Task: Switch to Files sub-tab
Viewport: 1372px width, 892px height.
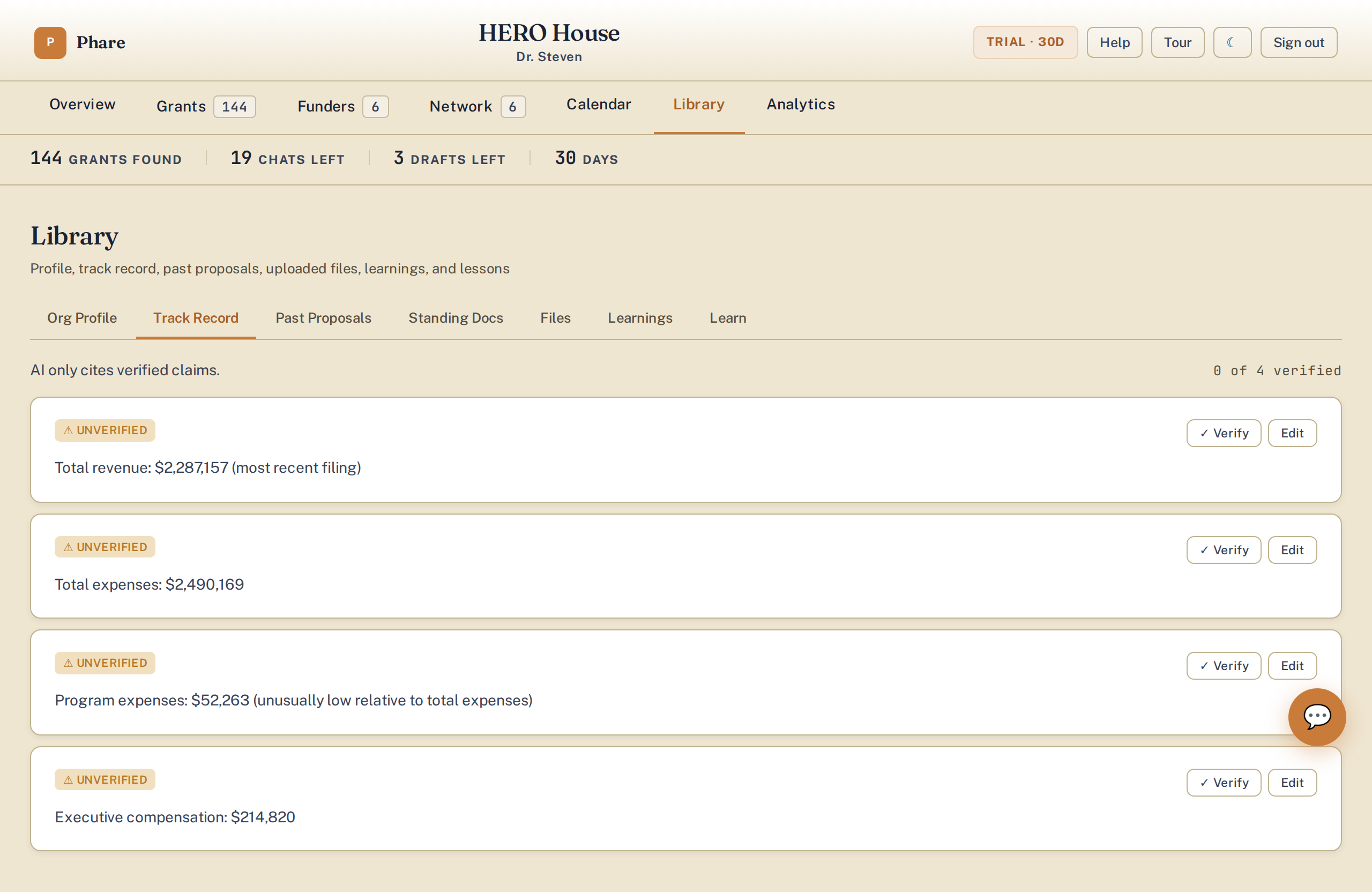Action: (x=555, y=318)
